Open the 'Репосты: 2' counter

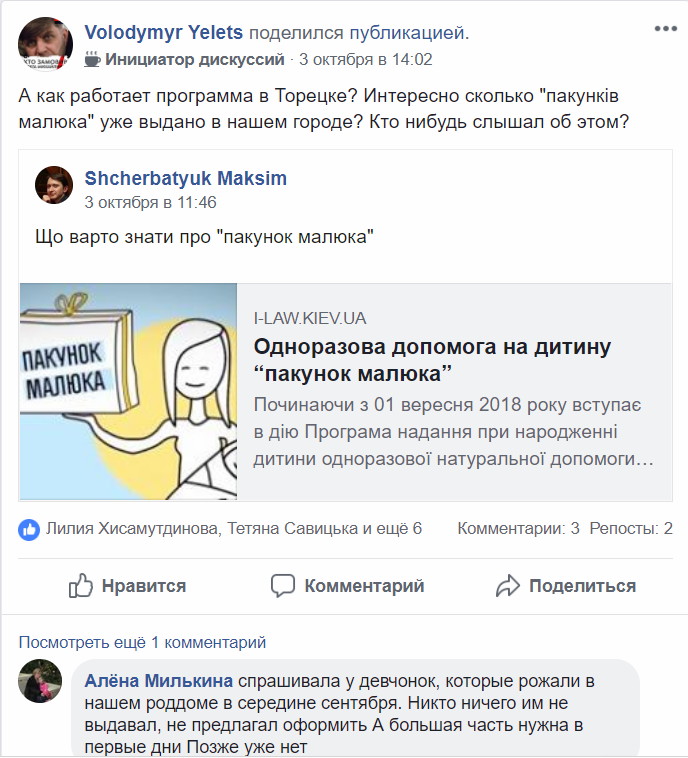[631, 528]
